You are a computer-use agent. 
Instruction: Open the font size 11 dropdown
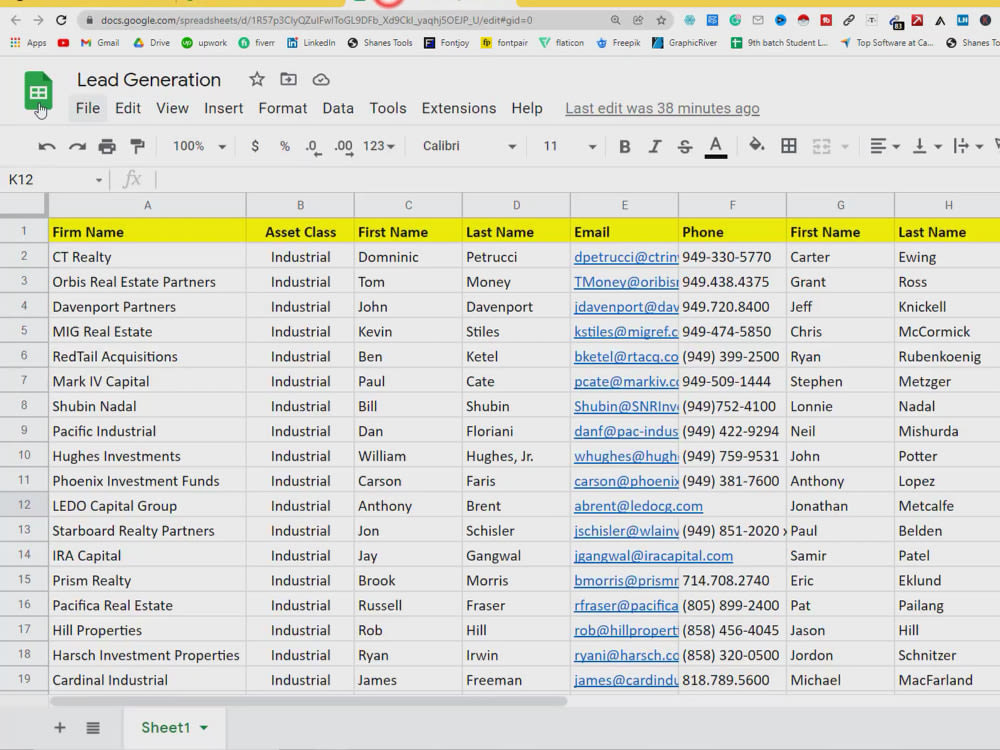pyautogui.click(x=569, y=146)
